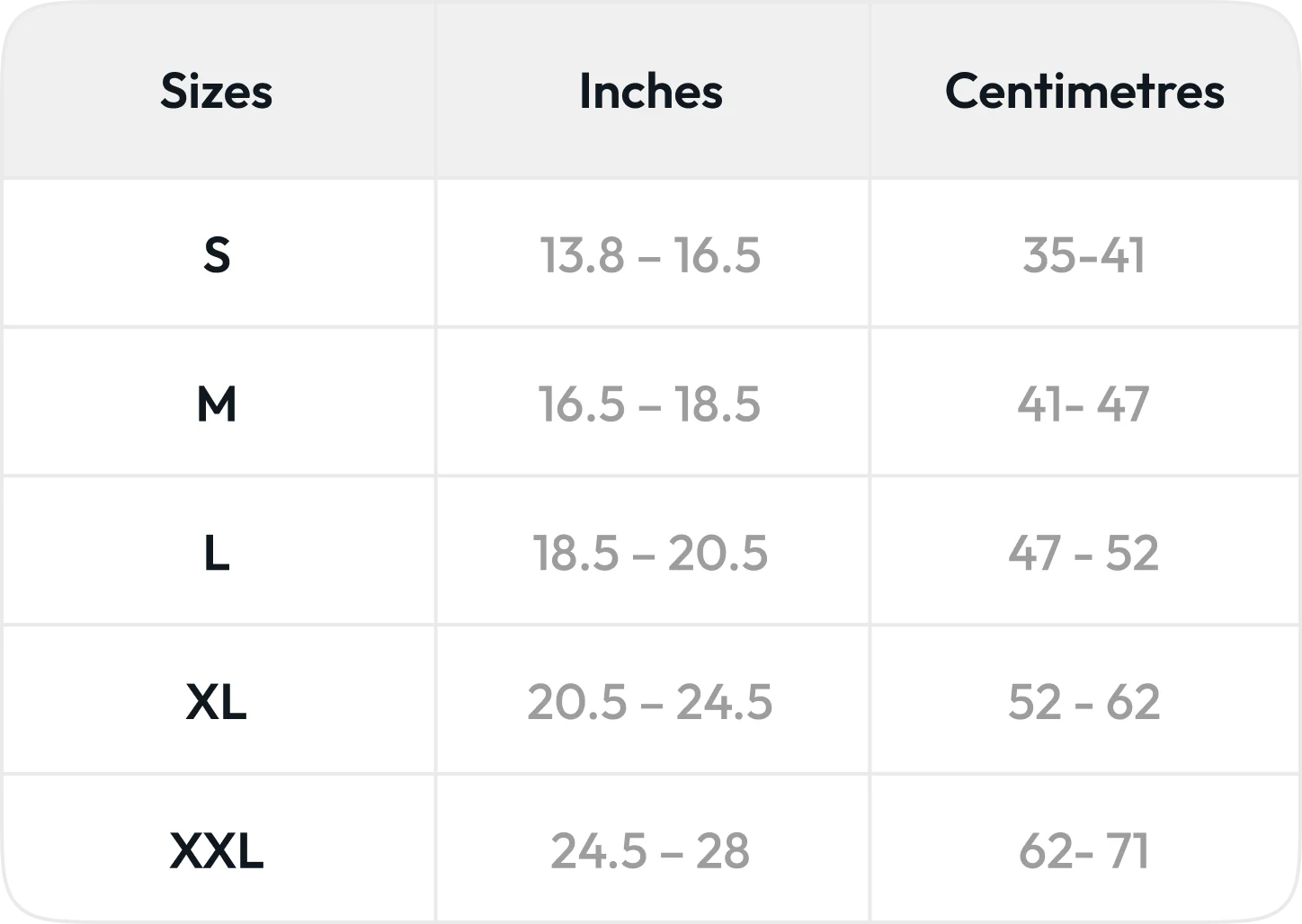Click the 41- 47 centimetres value

click(1084, 404)
